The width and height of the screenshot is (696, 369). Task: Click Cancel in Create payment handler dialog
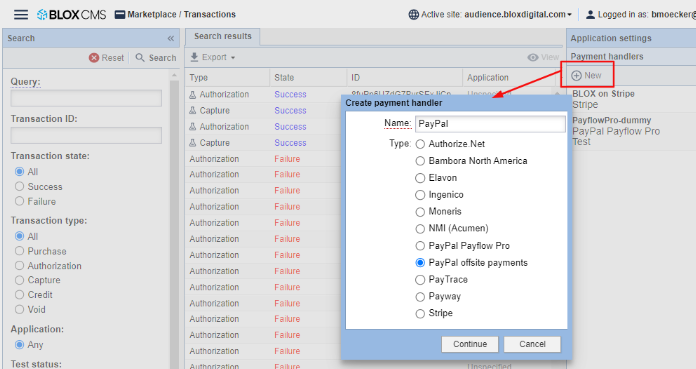532,344
